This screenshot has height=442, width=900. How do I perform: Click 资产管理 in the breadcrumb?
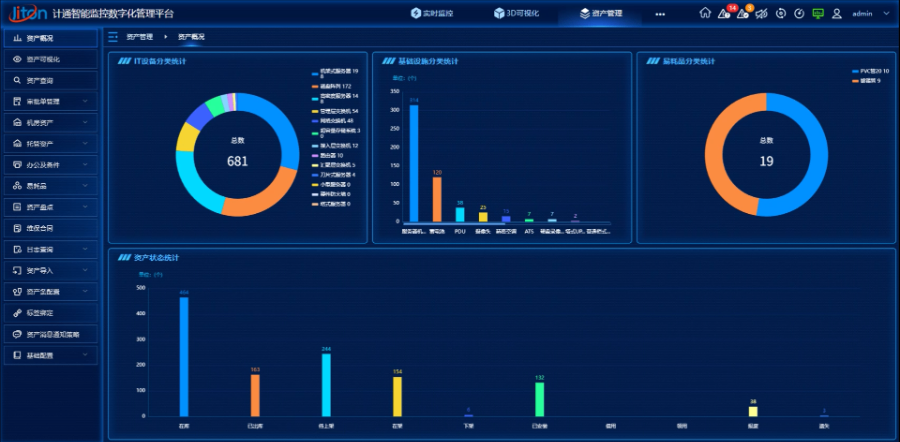140,37
